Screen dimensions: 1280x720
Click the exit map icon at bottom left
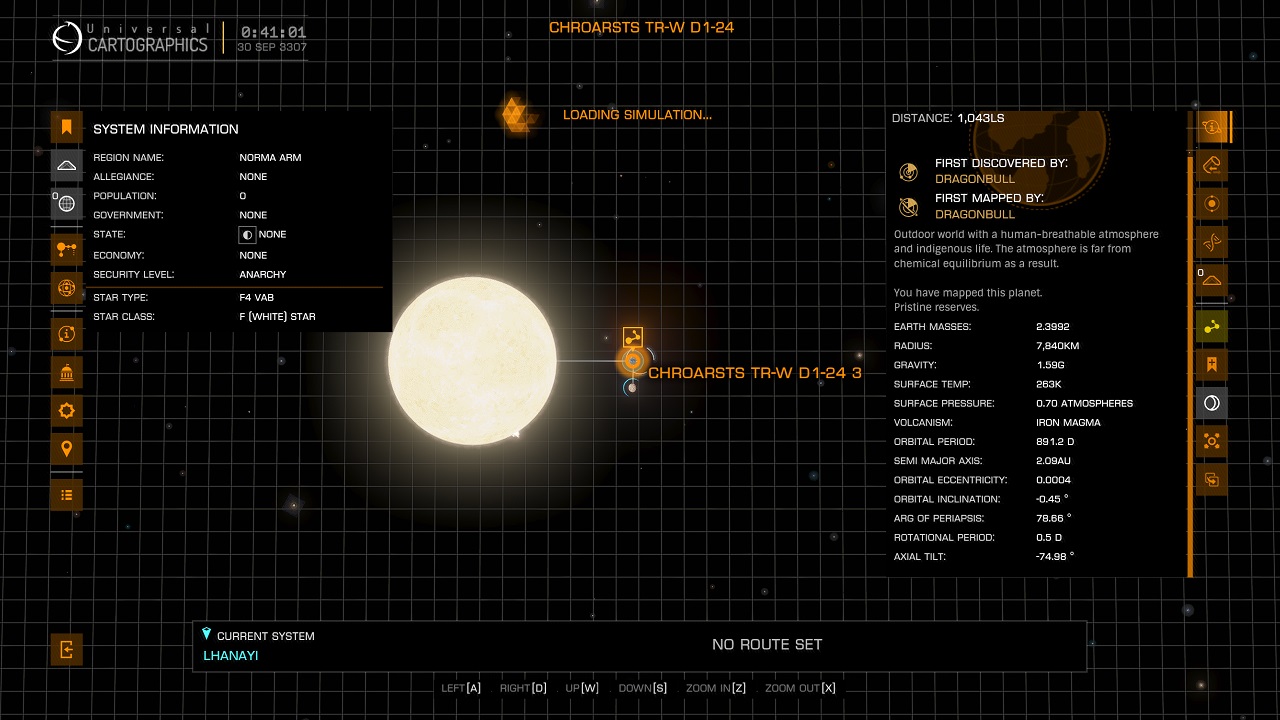pyautogui.click(x=67, y=650)
